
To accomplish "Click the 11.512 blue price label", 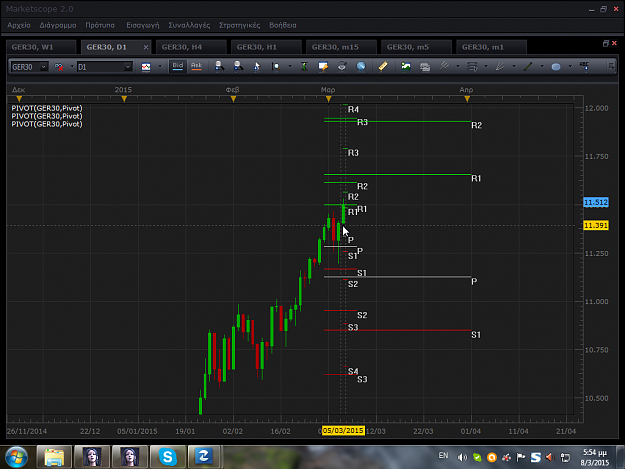I will (596, 202).
